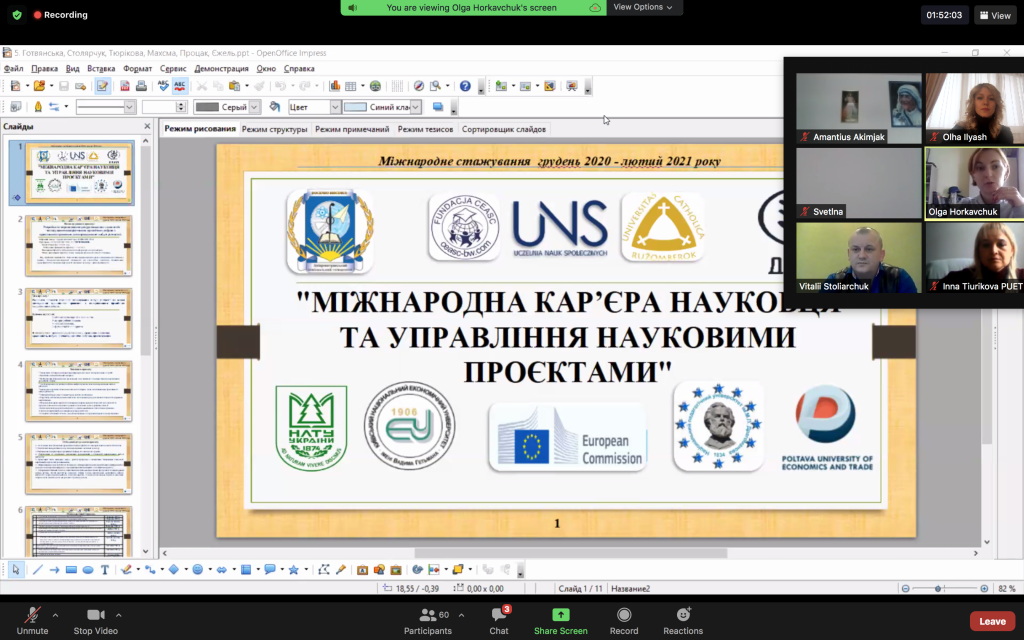The height and width of the screenshot is (640, 1024).
Task: Select the Rectangle drawing tool
Action: [x=71, y=569]
